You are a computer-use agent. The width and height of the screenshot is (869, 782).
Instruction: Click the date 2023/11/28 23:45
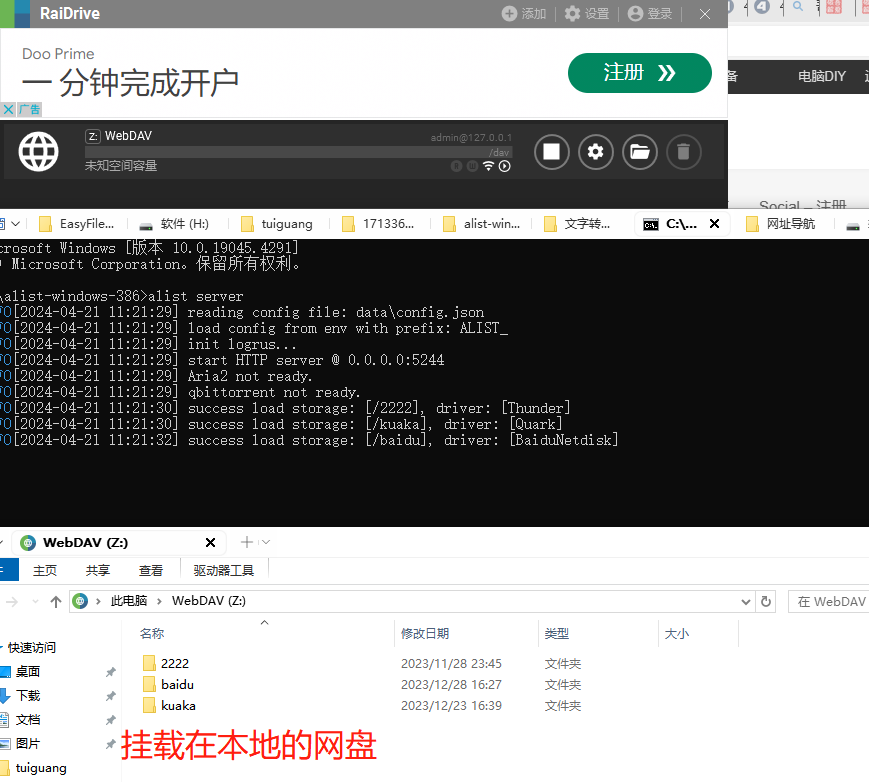pos(451,663)
